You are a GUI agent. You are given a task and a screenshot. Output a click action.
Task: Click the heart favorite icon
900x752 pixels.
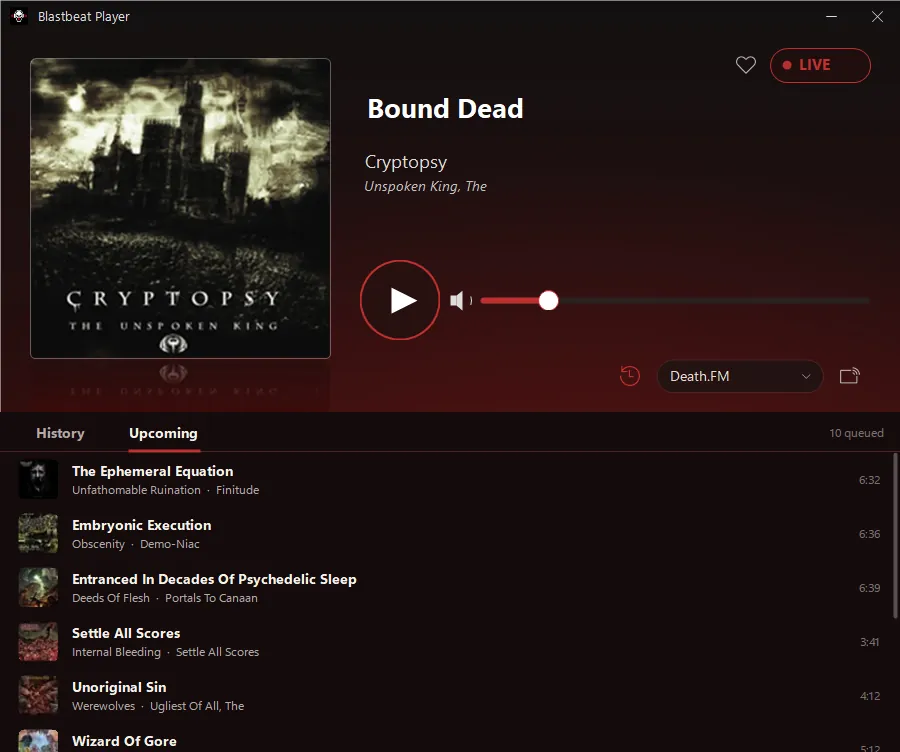pyautogui.click(x=746, y=65)
